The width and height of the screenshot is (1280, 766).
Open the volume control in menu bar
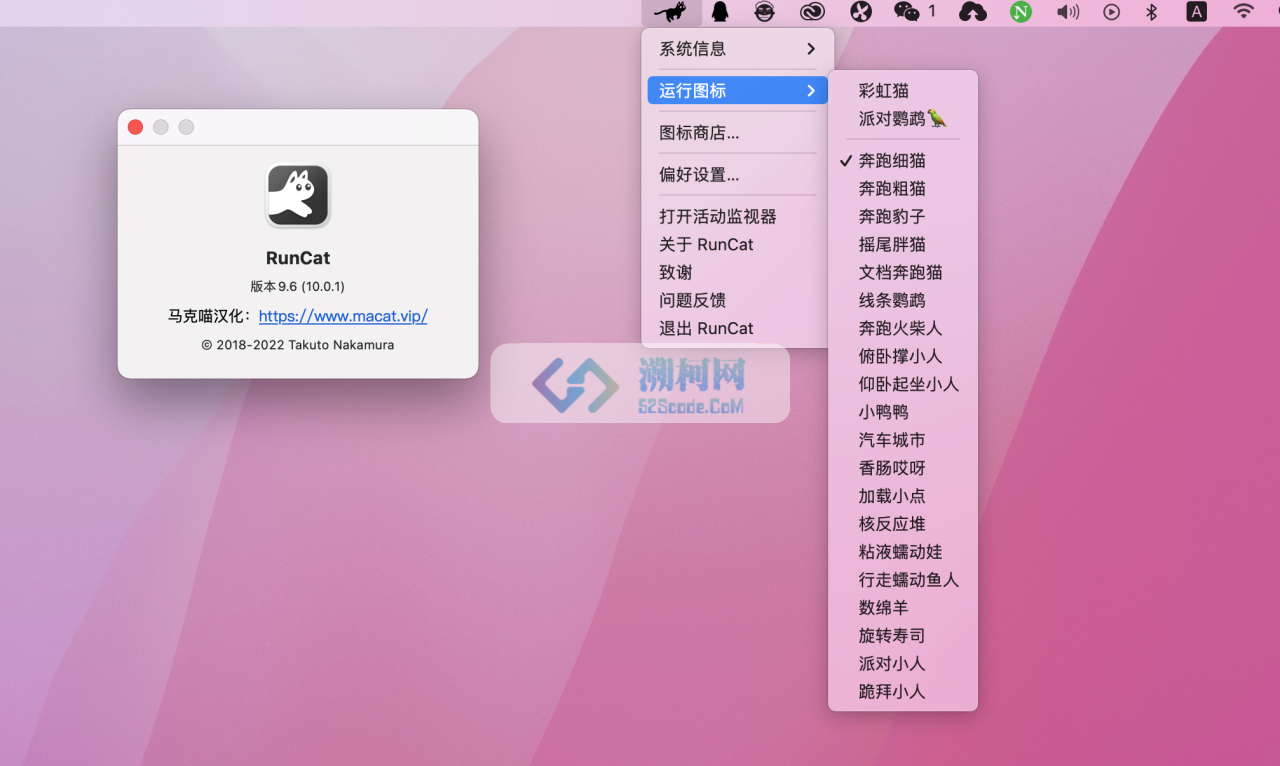click(x=1068, y=12)
